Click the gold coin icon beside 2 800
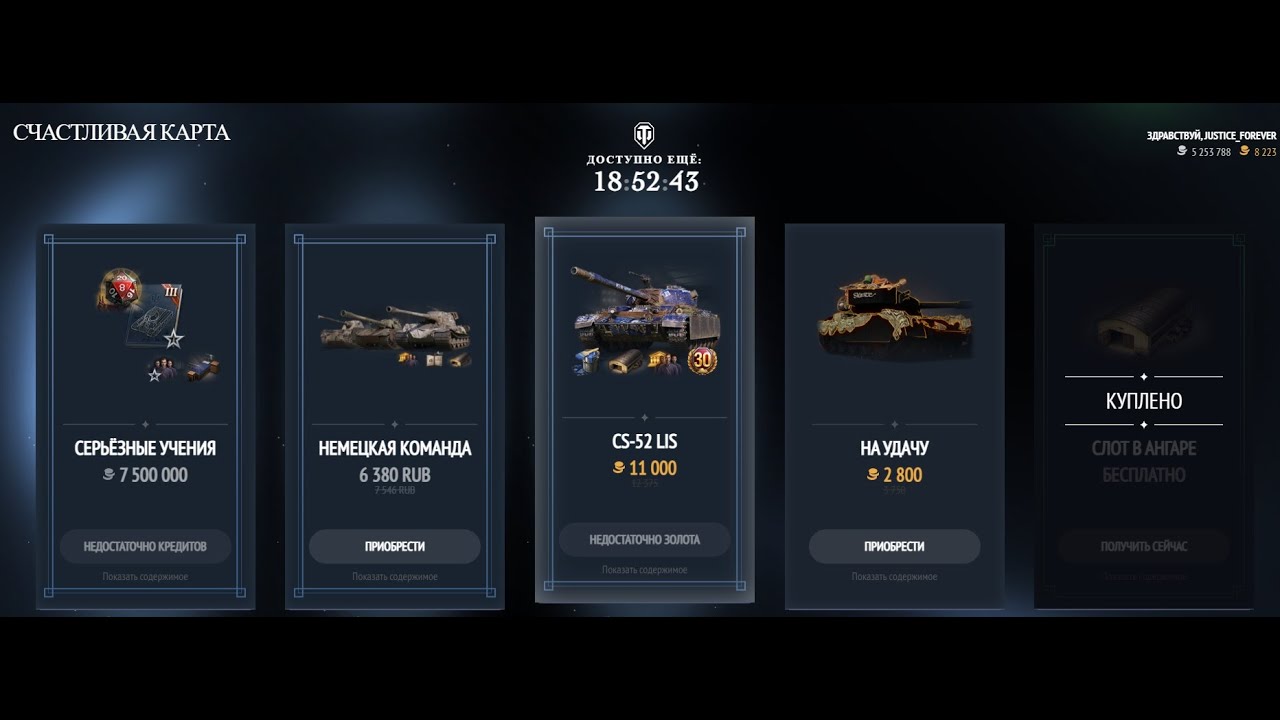This screenshot has width=1280, height=720. point(873,475)
